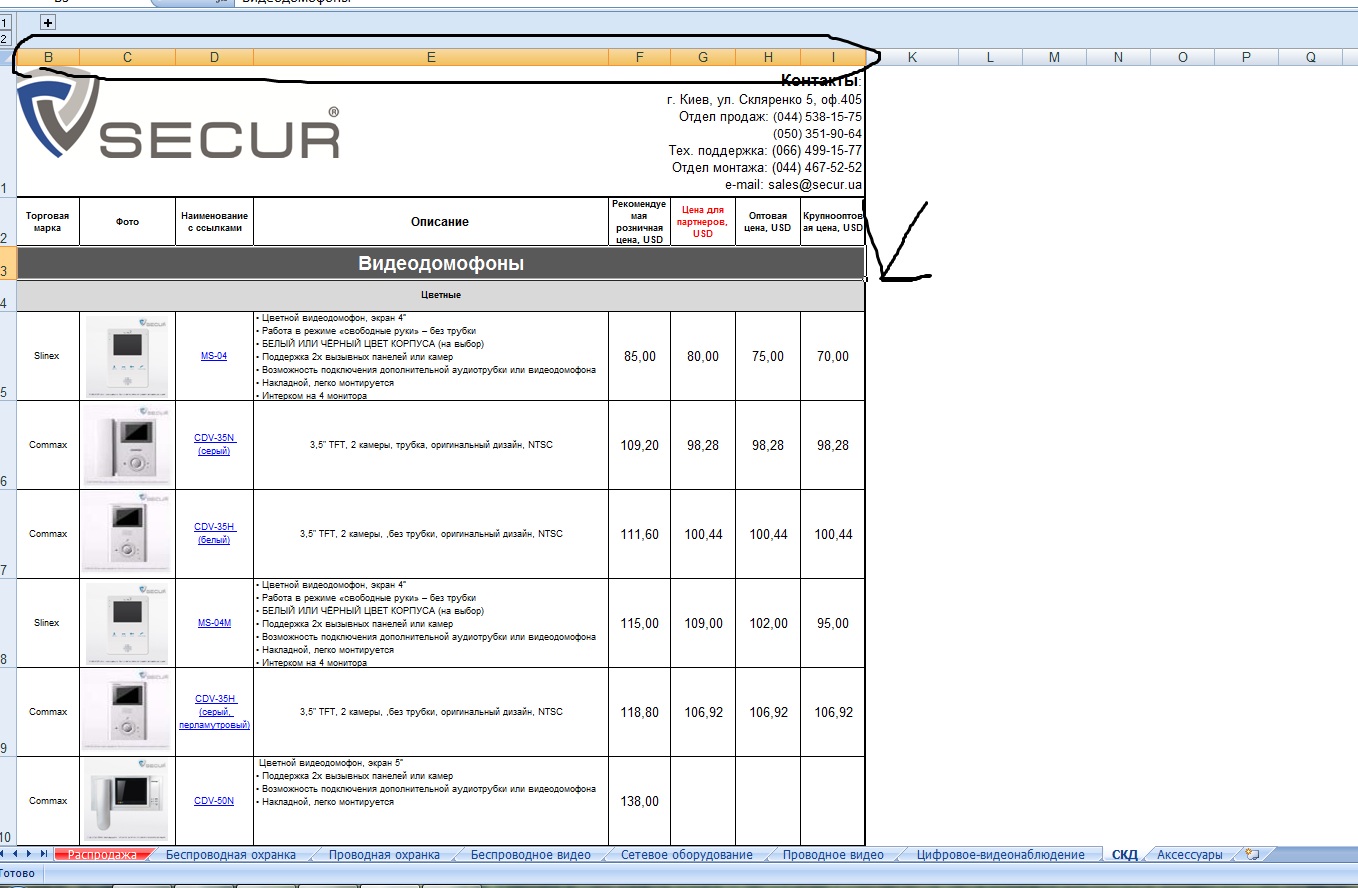This screenshot has width=1358, height=888.
Task: Switch to Сетевое оборудование sheet
Action: click(687, 855)
